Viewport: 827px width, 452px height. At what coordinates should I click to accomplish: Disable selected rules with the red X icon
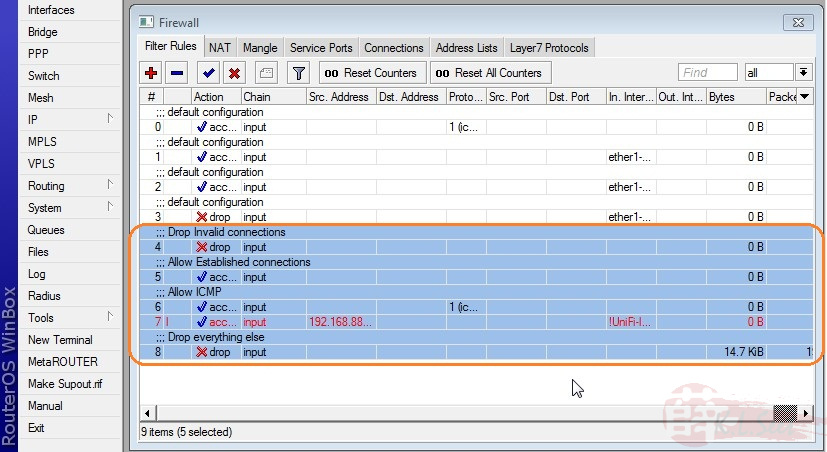(x=235, y=73)
